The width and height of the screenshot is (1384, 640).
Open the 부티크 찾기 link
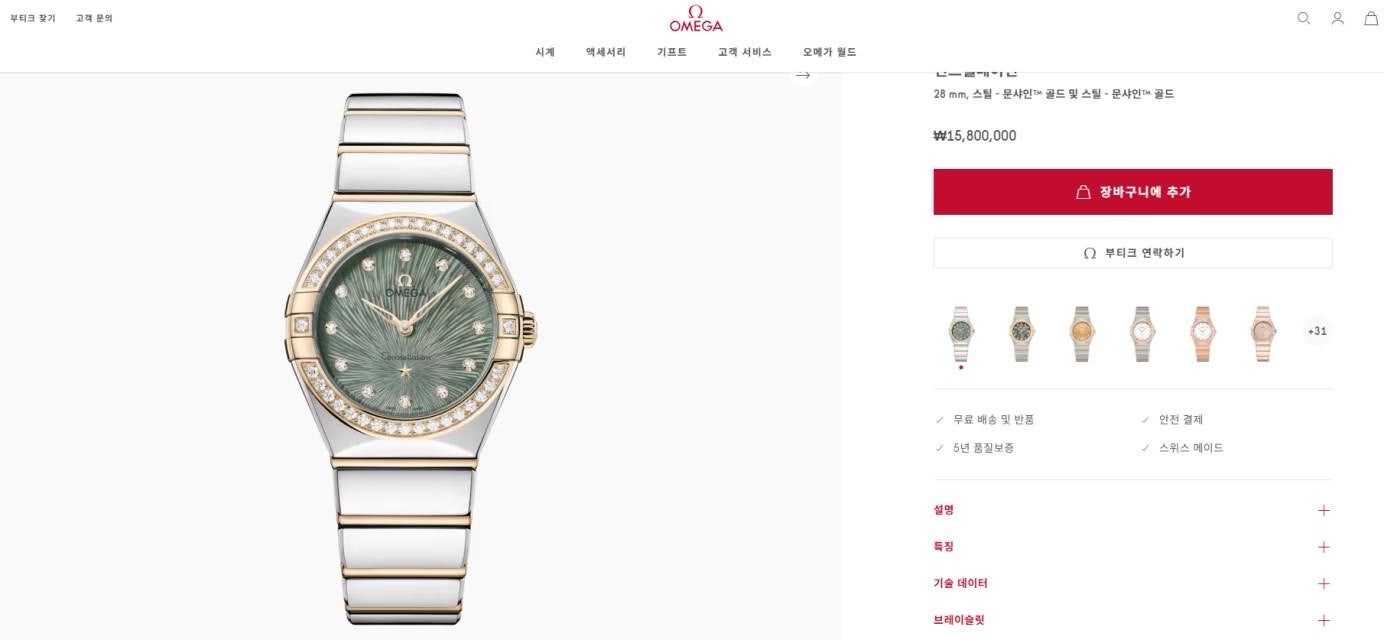click(x=33, y=18)
